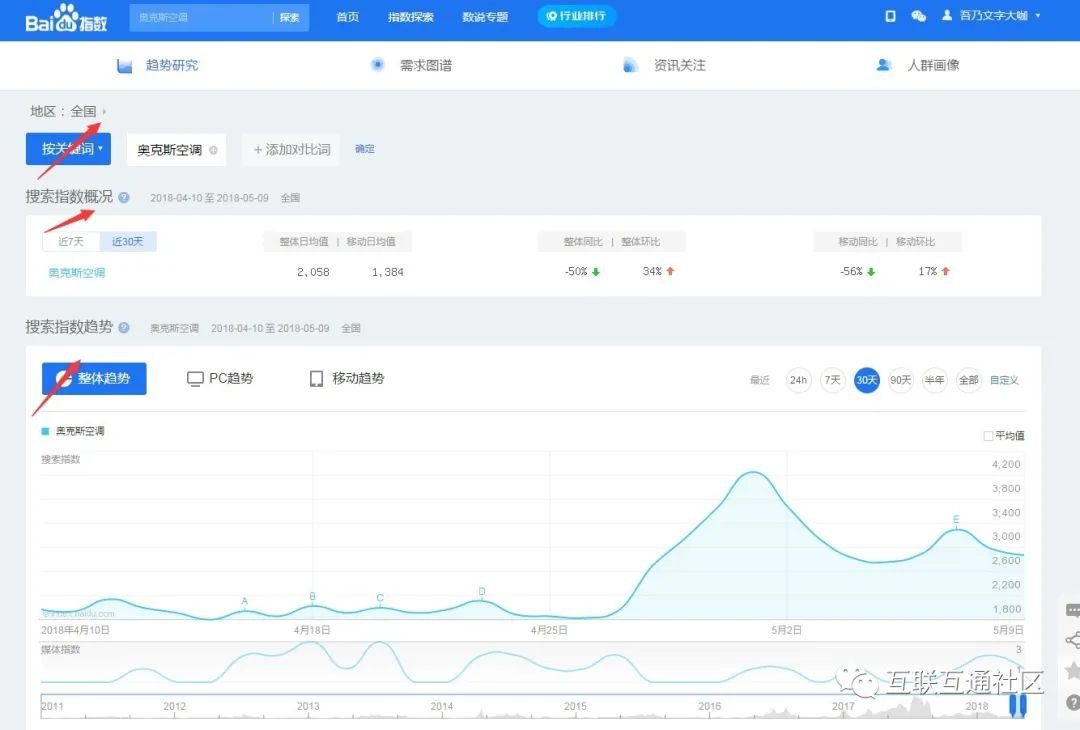Expand the 地区 全国 region selector
The height and width of the screenshot is (730, 1080).
(104, 112)
